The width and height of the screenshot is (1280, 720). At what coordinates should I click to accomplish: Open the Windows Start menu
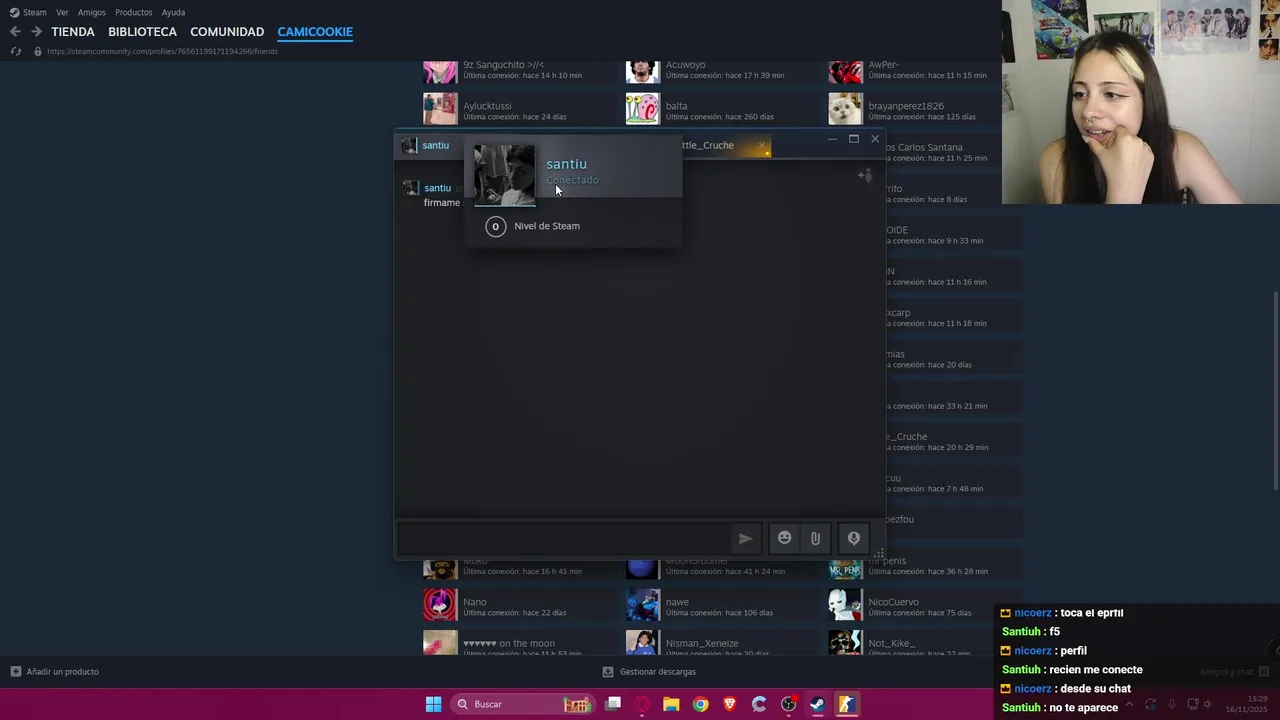click(x=433, y=704)
